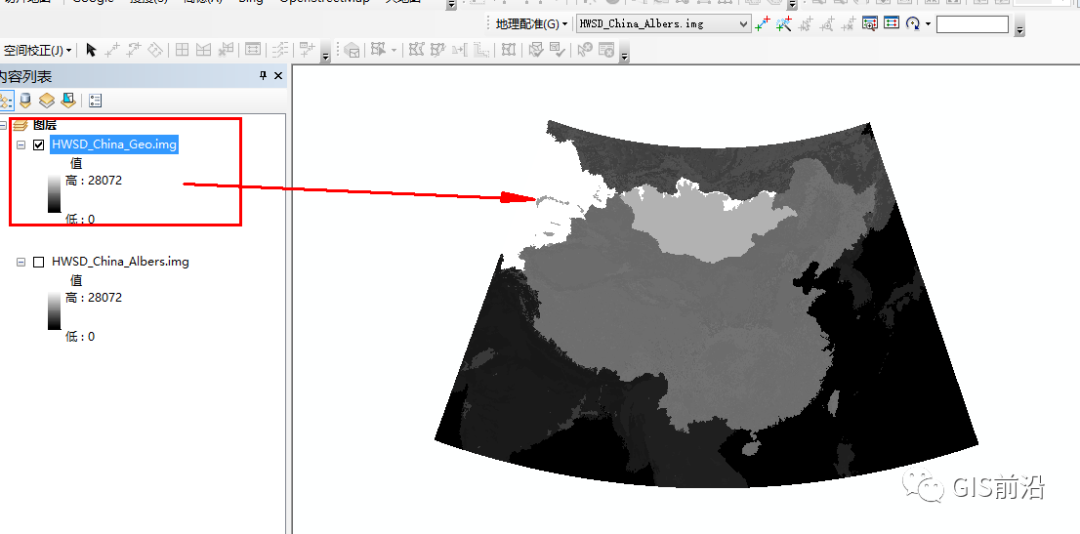1080x534 pixels.
Task: Switch to List By Selection view
Action: (68, 101)
